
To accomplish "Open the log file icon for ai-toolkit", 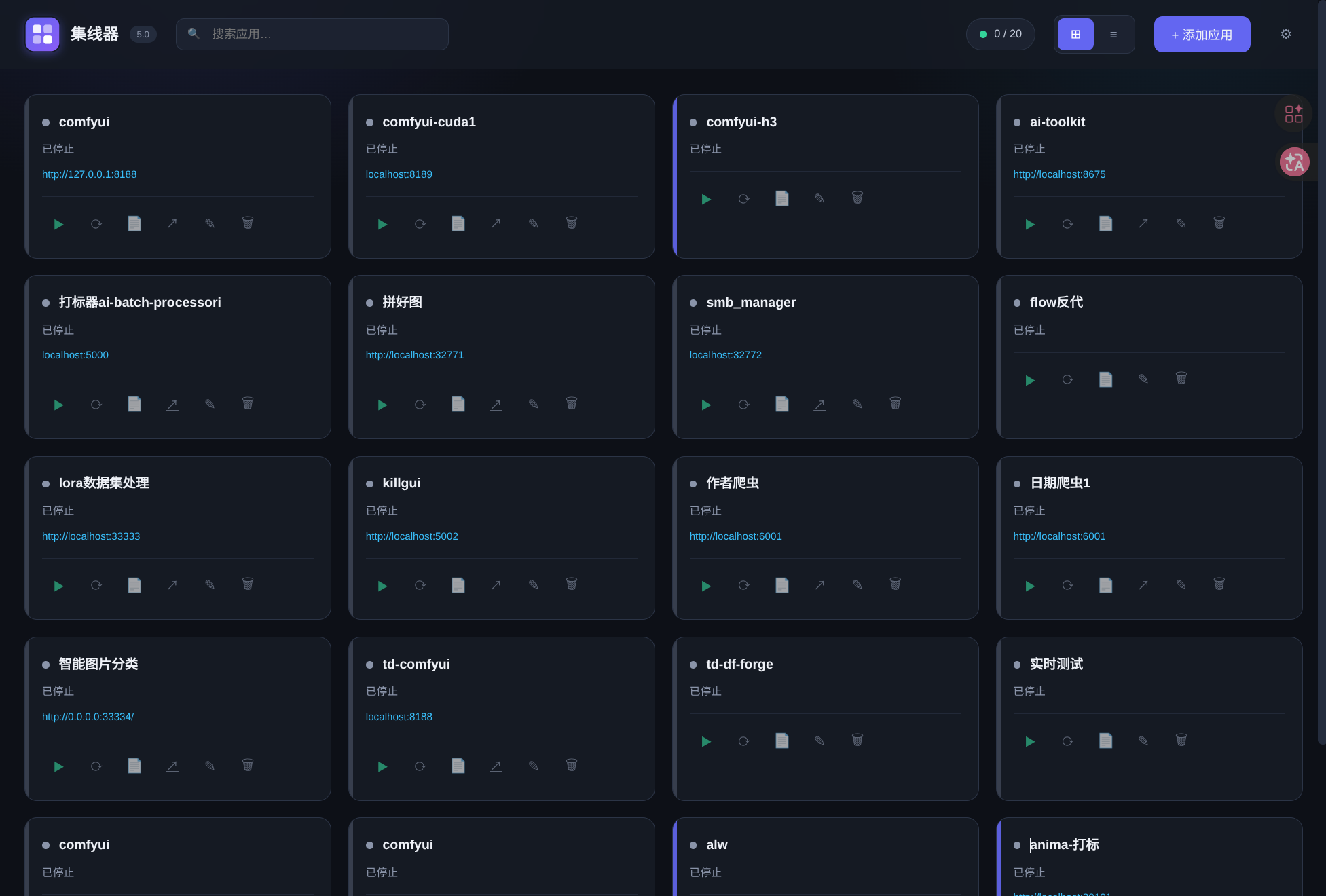I will pyautogui.click(x=1106, y=224).
